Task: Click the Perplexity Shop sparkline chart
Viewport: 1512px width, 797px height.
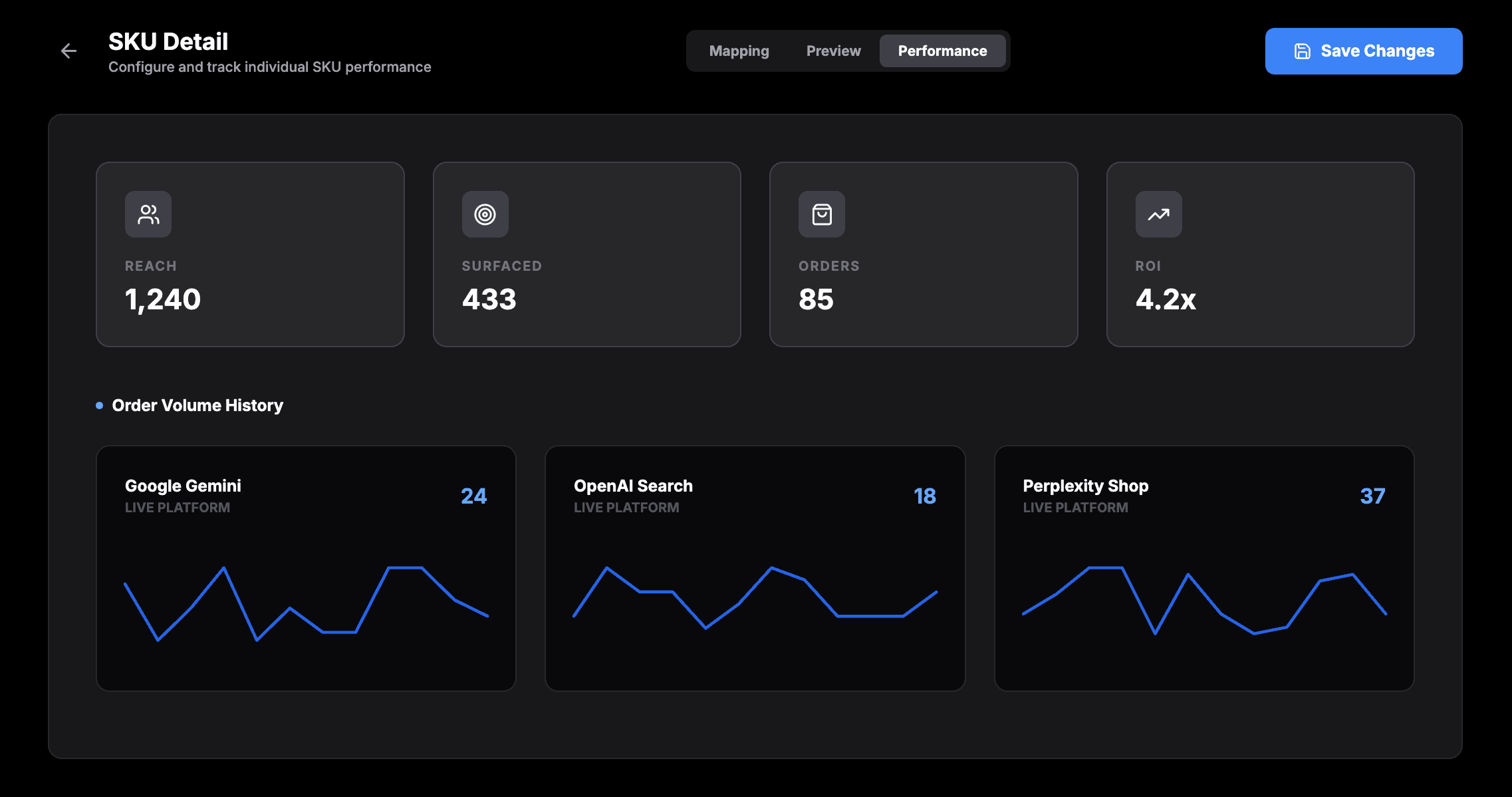Action: click(x=1203, y=601)
